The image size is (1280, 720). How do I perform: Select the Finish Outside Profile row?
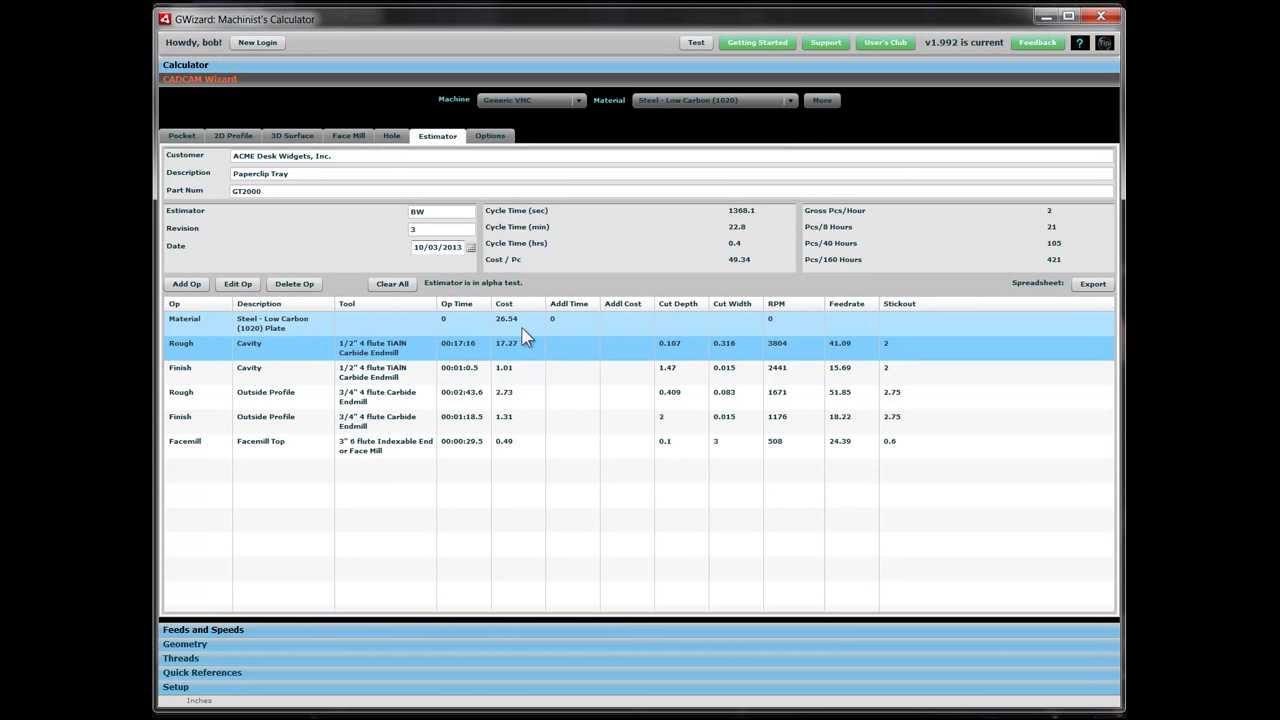click(639, 421)
